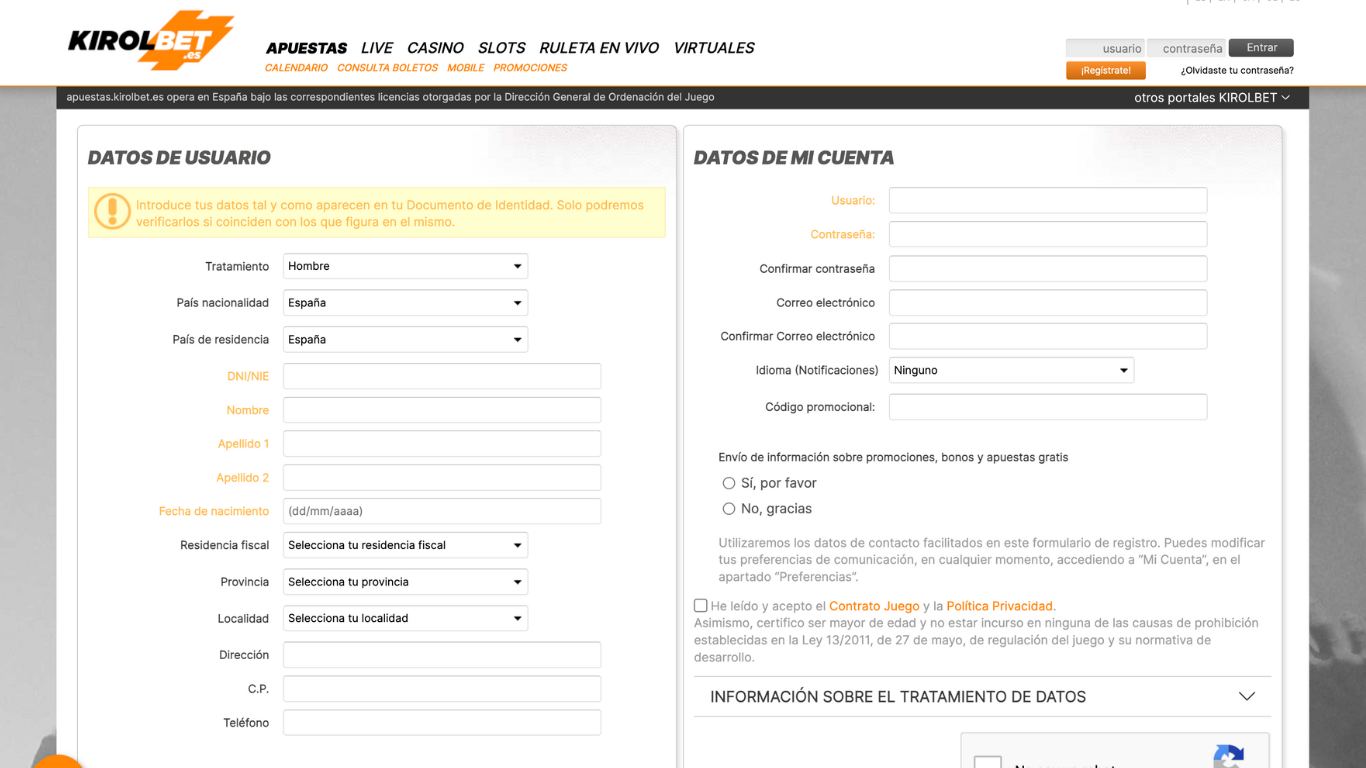Image resolution: width=1366 pixels, height=768 pixels.
Task: Open the Provincia dropdown
Action: pos(405,582)
